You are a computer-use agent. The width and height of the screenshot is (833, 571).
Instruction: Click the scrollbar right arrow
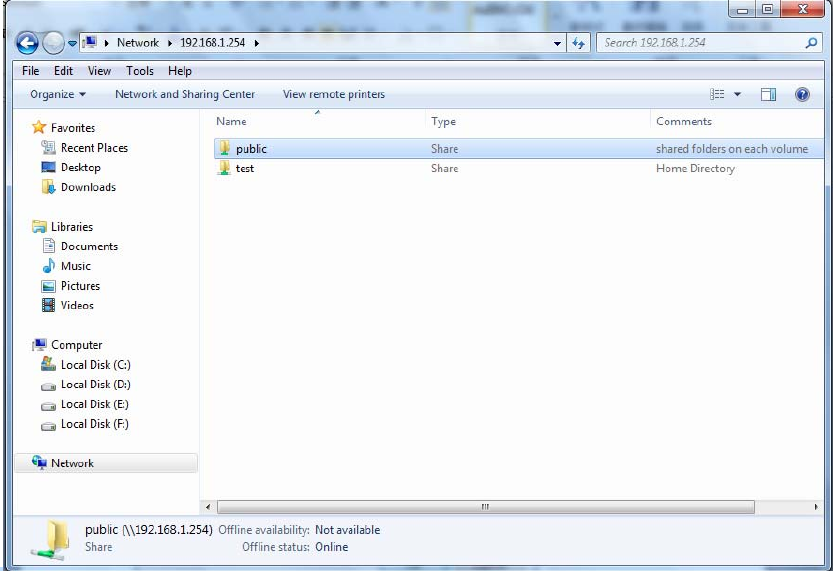coord(815,507)
